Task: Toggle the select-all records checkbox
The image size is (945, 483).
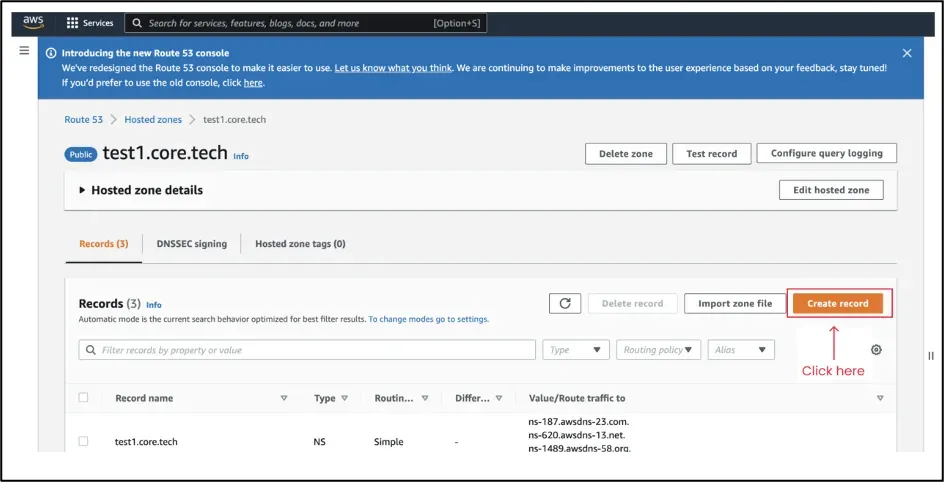Action: (83, 397)
